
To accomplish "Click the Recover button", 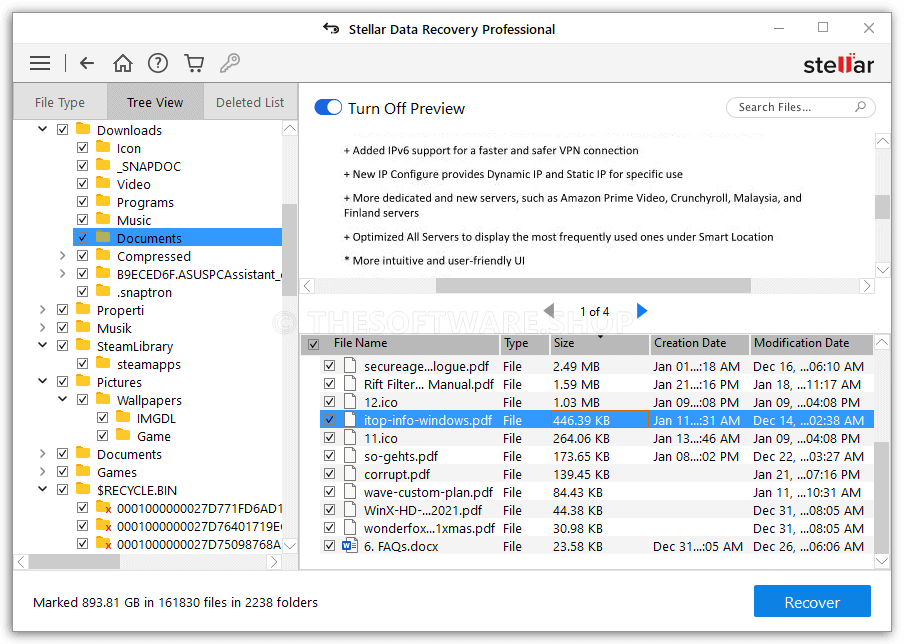I will point(812,601).
